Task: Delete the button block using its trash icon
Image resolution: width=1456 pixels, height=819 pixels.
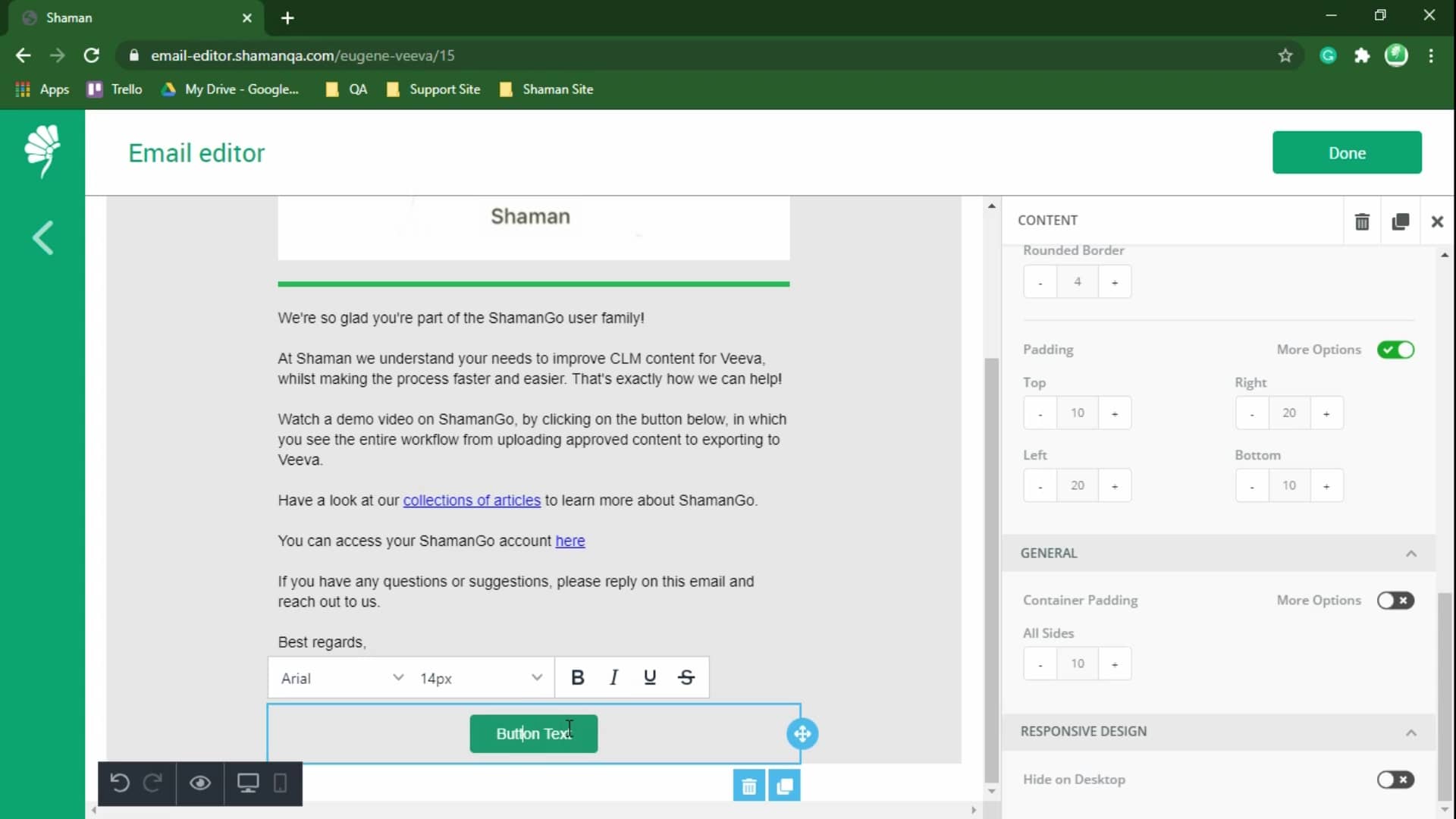Action: (748, 785)
